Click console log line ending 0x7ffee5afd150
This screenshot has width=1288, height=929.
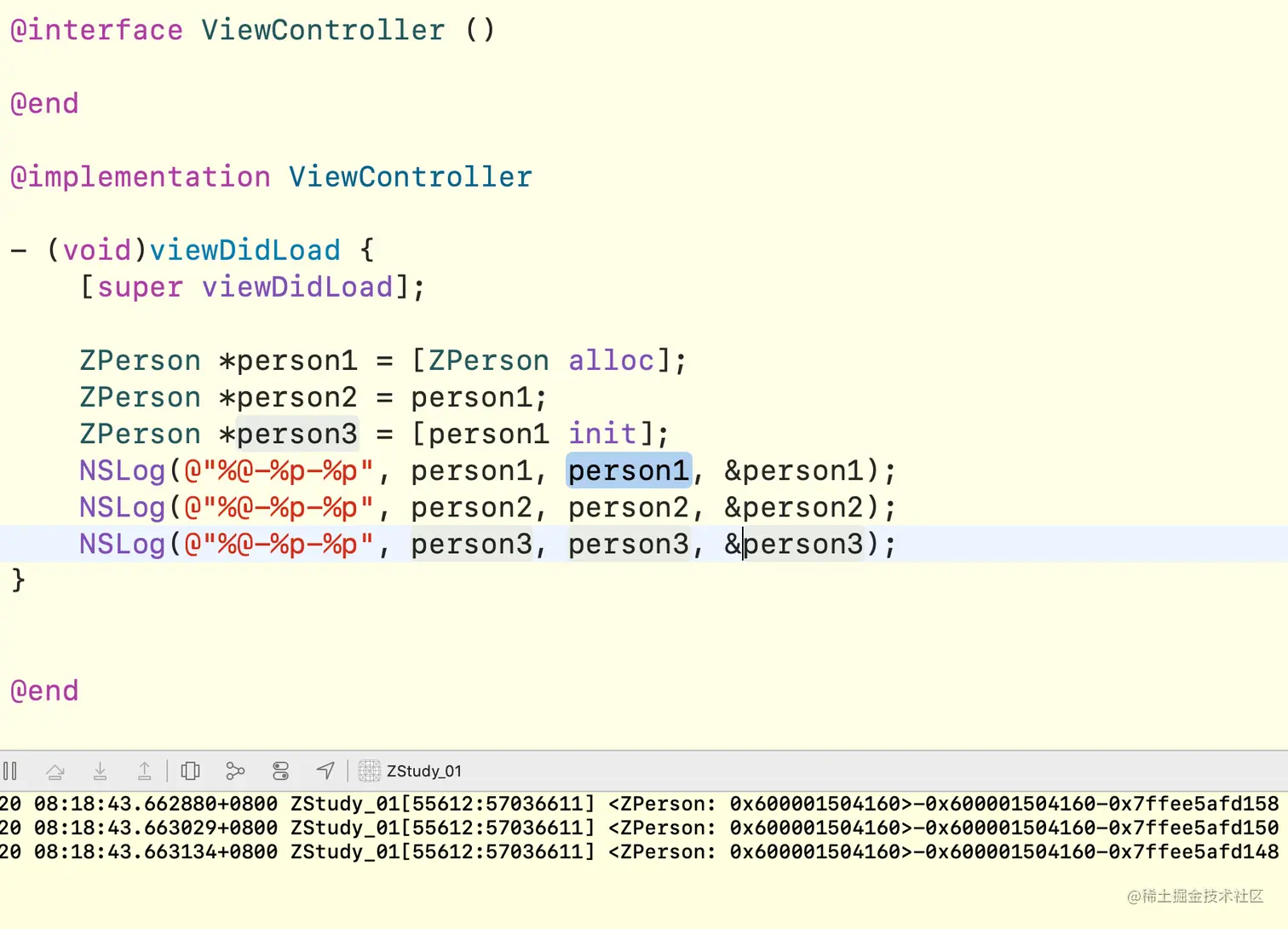tap(640, 828)
